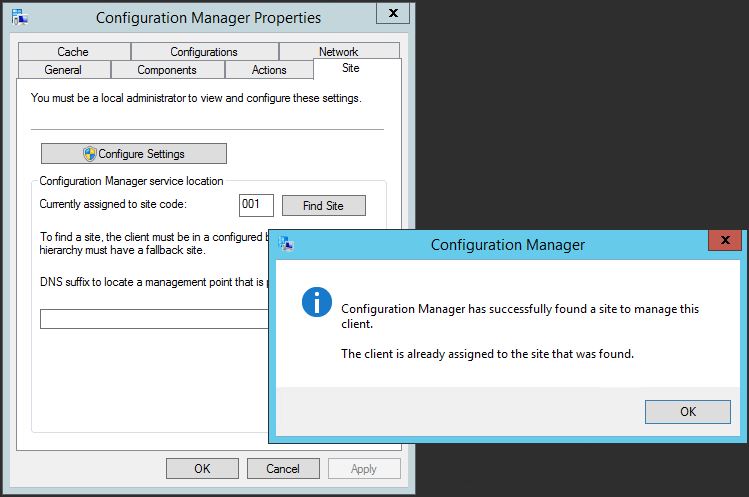This screenshot has height=497, width=749.
Task: Click the greyed Apply button
Action: click(364, 468)
